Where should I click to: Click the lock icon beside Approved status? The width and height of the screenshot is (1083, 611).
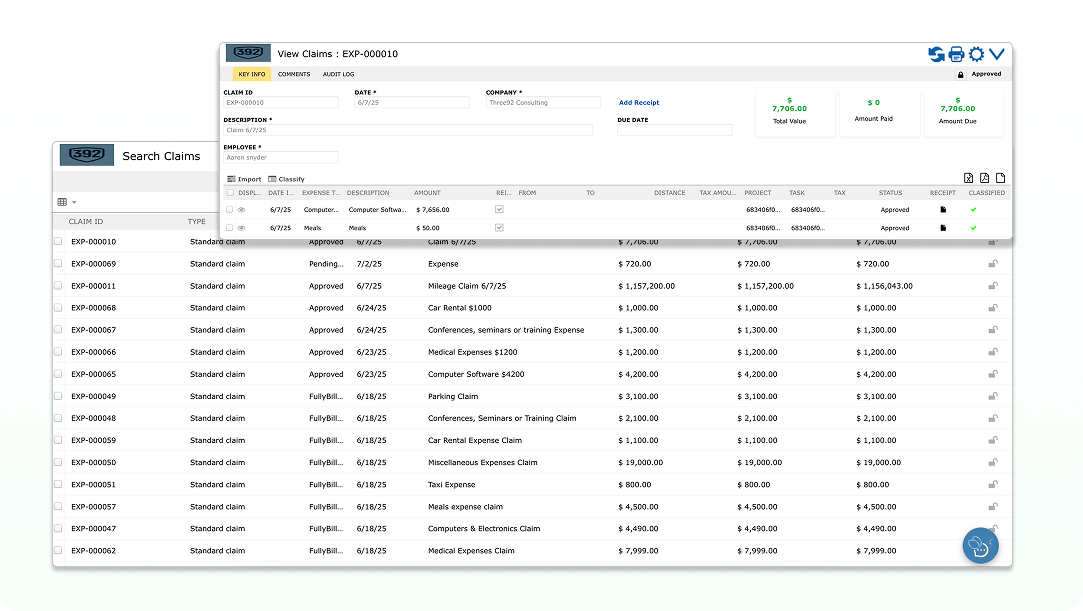[960, 75]
